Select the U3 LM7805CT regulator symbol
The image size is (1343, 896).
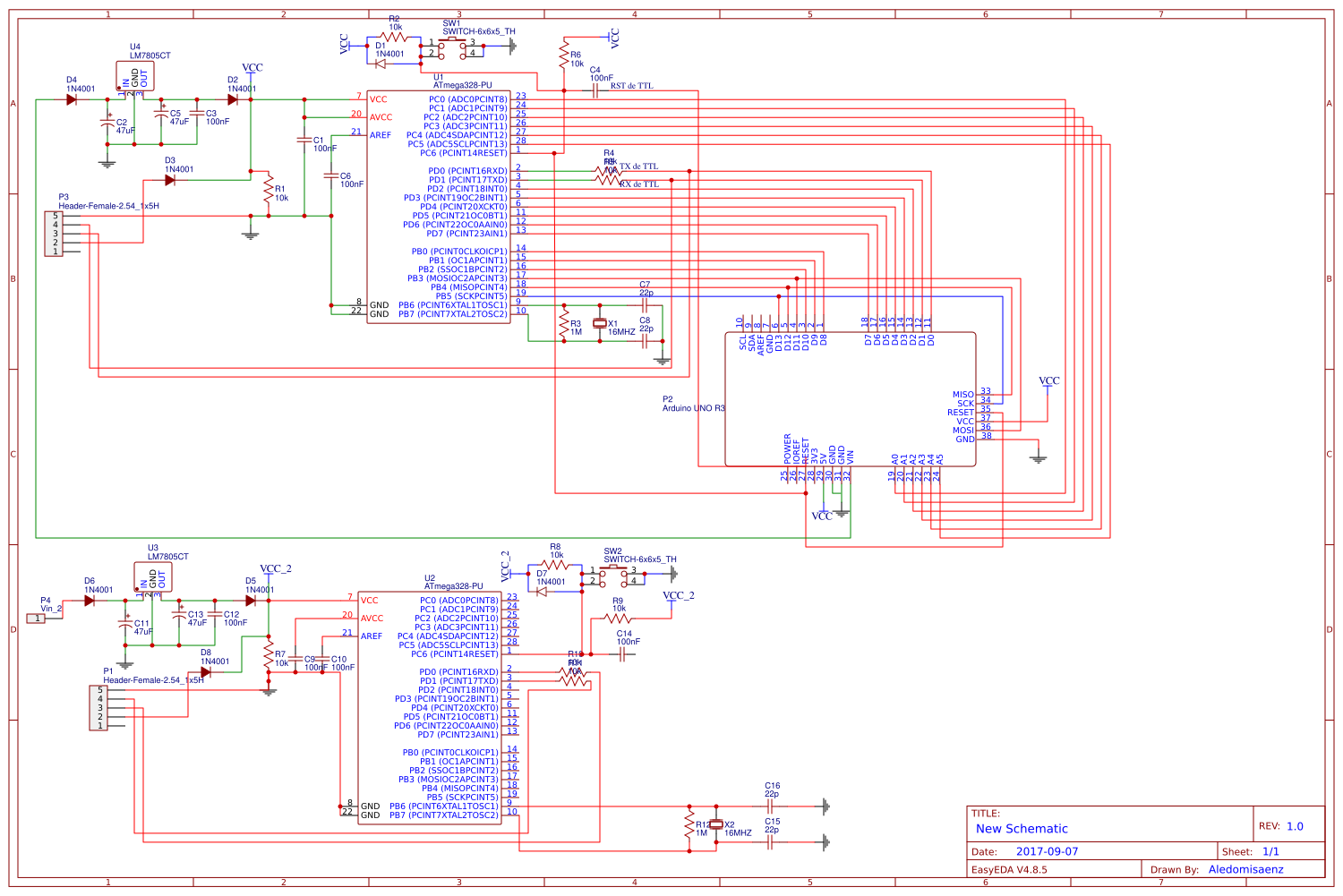coord(153,577)
